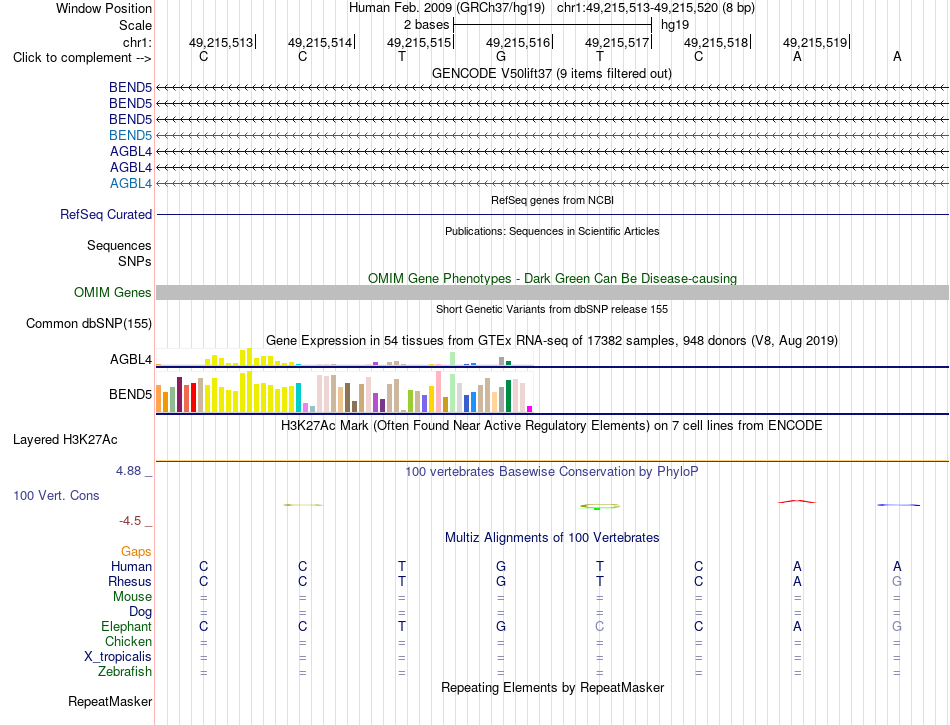Open the H3K27Ac Mark track title
The height and width of the screenshot is (725, 950).
pyautogui.click(x=552, y=426)
